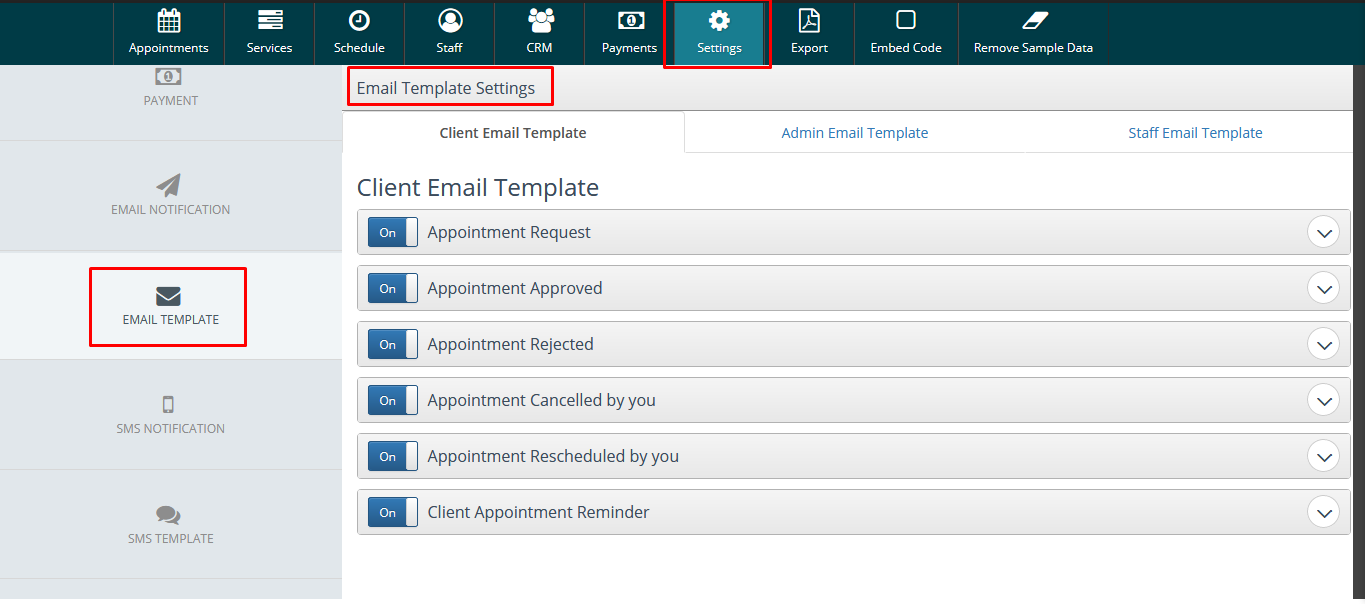Expand Appointment Rescheduled by you chevron

coord(1324,457)
